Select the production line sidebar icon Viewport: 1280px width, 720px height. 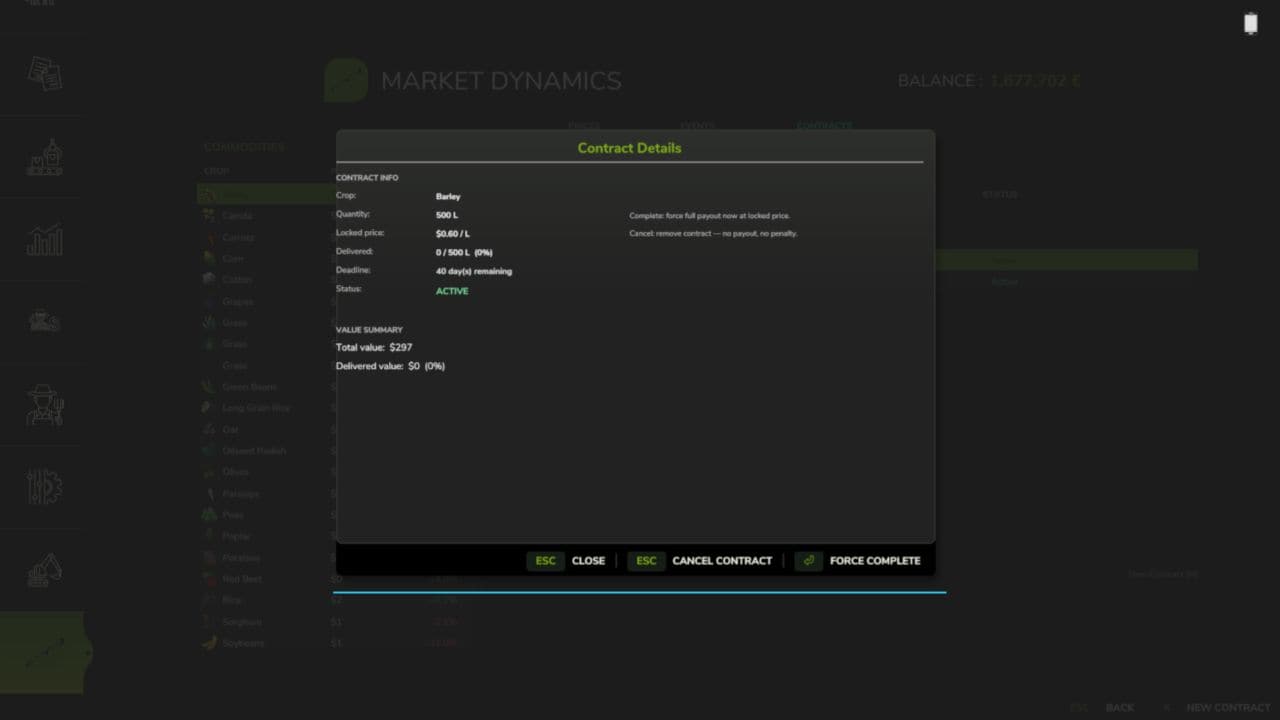(x=42, y=157)
